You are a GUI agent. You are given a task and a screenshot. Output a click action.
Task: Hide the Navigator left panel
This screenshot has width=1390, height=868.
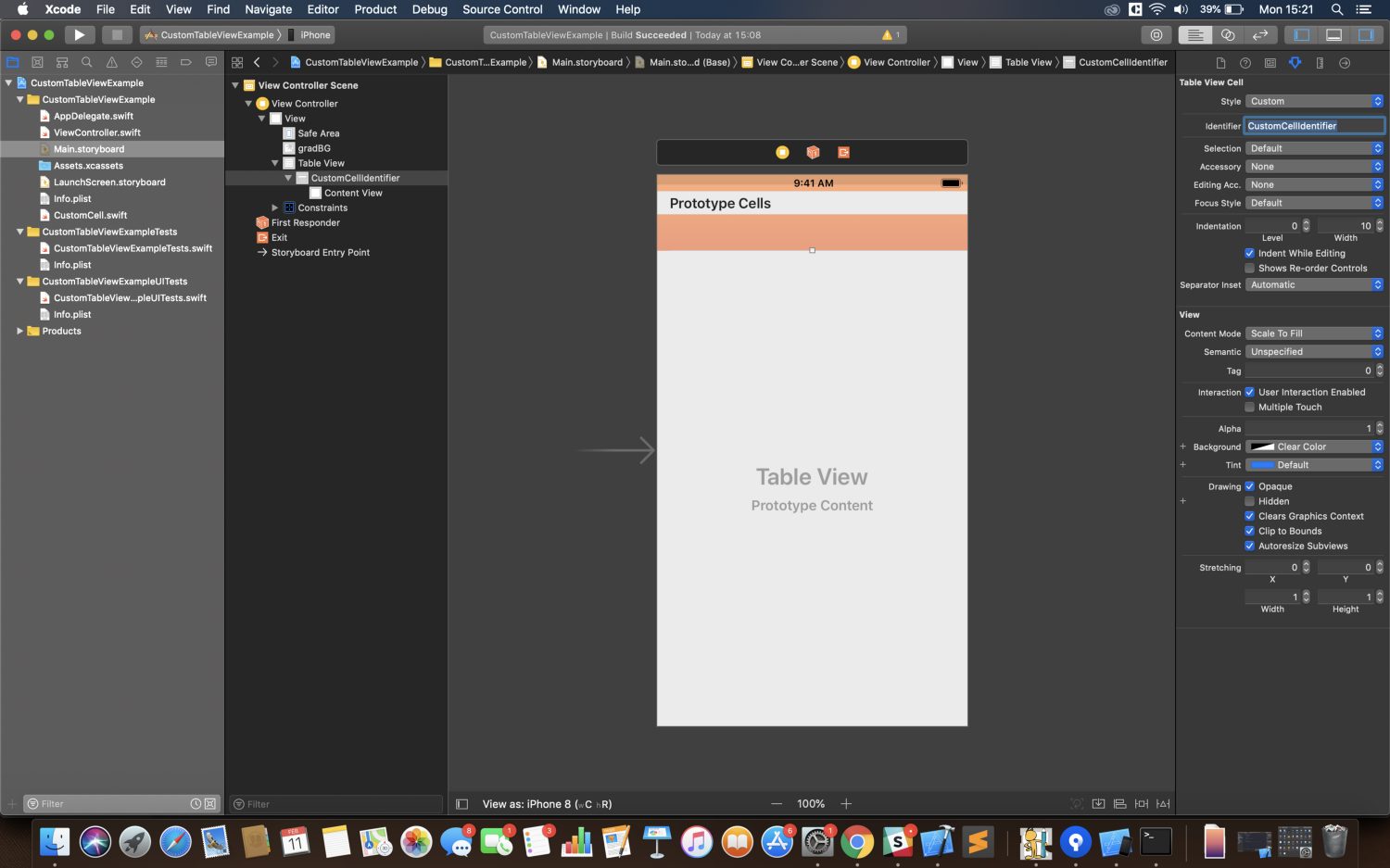tap(1302, 35)
